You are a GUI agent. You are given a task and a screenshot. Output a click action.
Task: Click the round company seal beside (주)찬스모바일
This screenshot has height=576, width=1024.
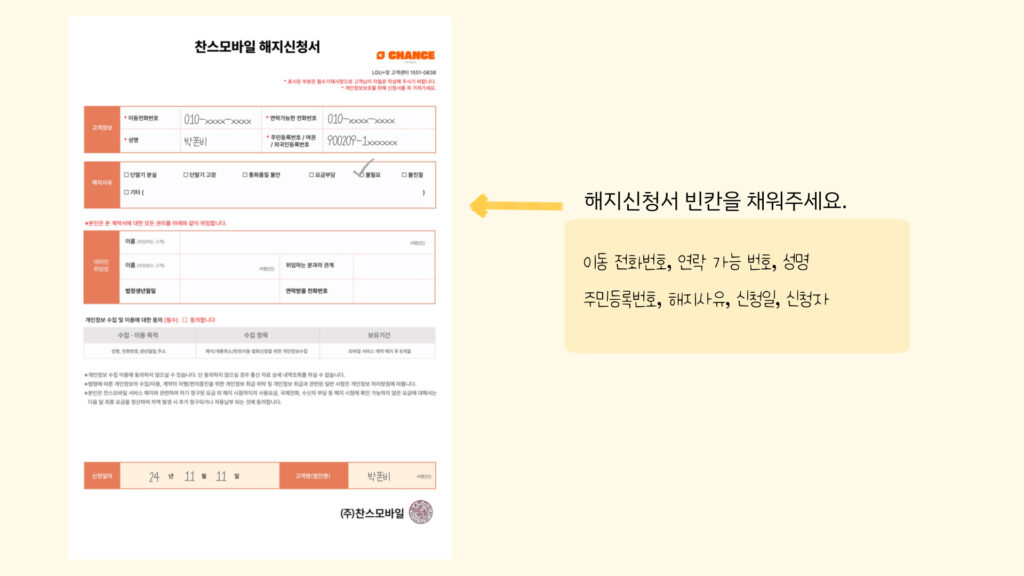point(421,512)
